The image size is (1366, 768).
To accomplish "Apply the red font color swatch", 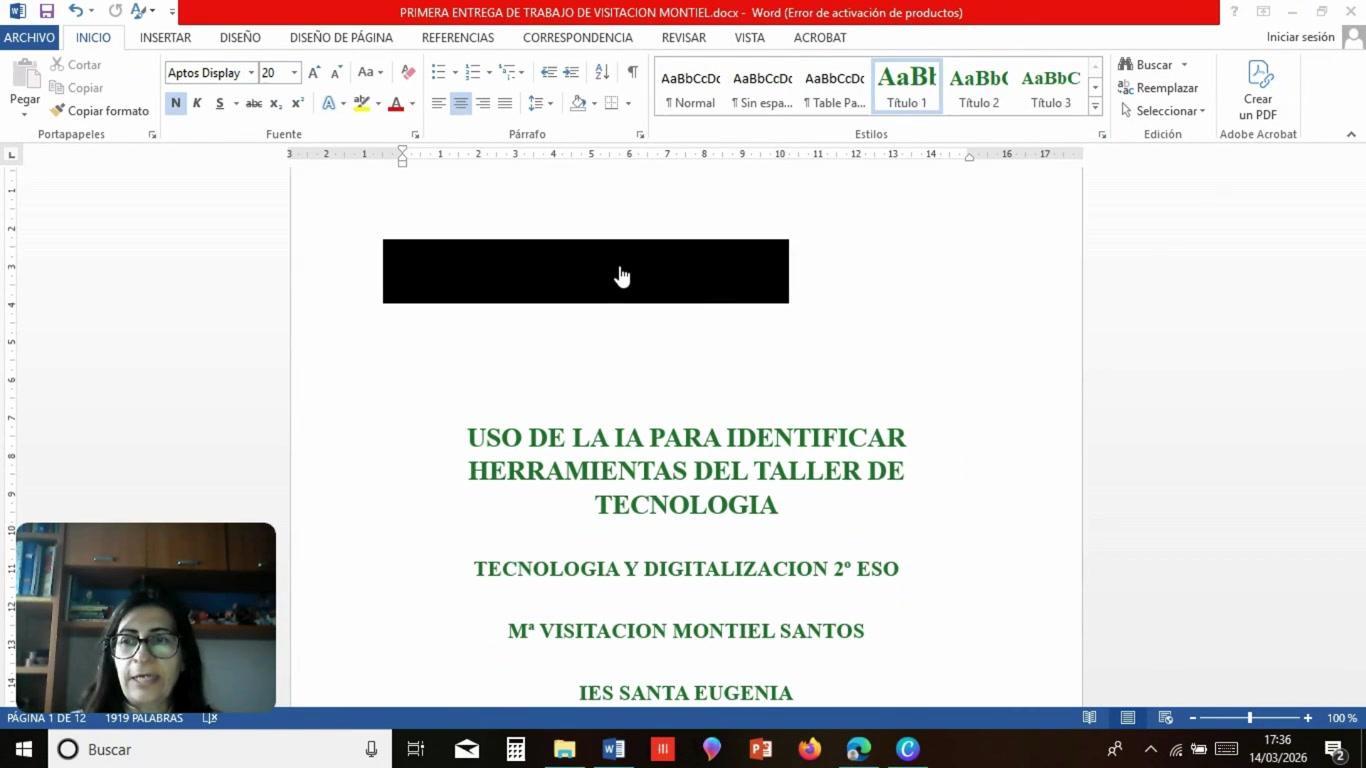I will coord(396,103).
